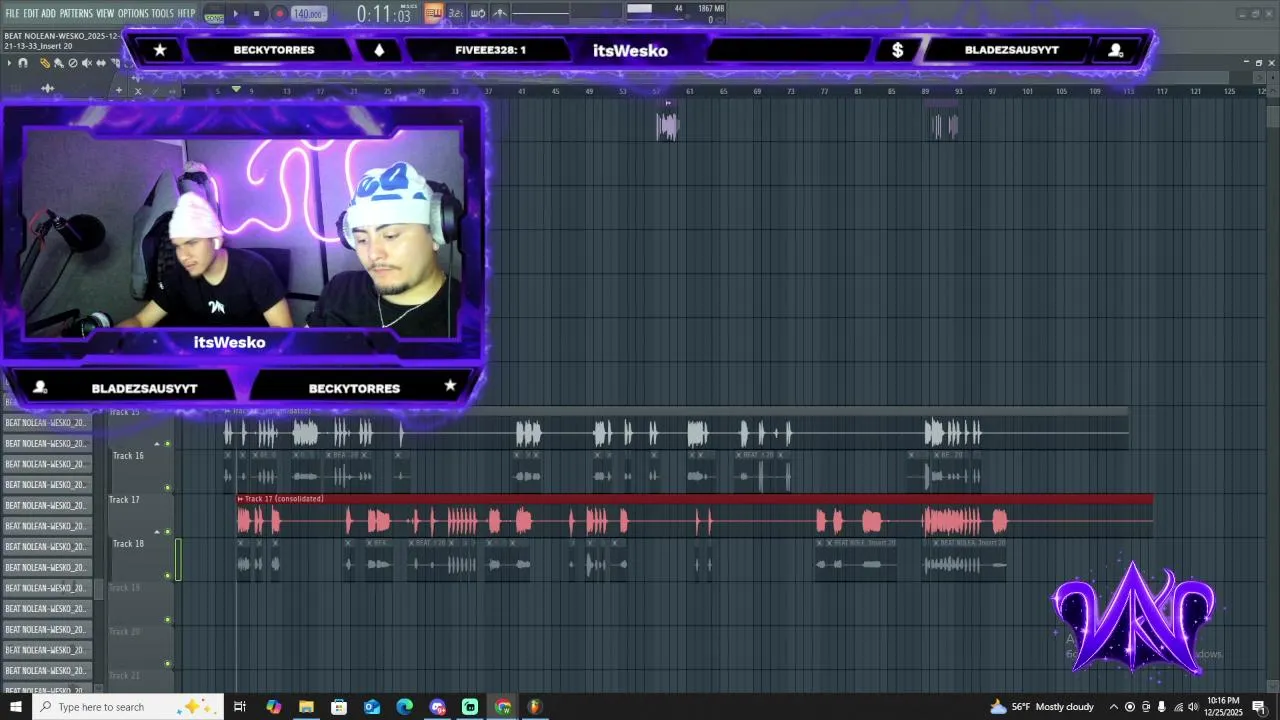The image size is (1280, 720).
Task: Click bar 89 on the timeline ruler
Action: point(925,91)
